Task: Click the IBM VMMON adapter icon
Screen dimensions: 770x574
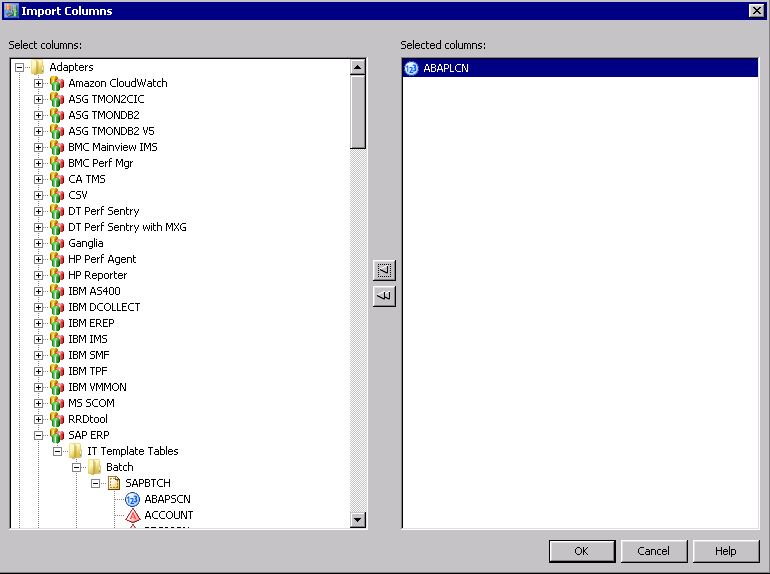Action: 57,387
